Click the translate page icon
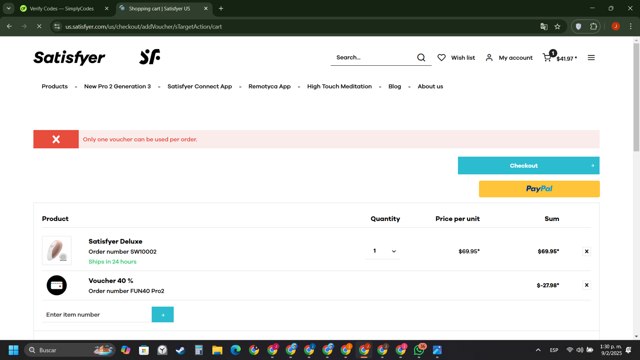 pos(544,27)
